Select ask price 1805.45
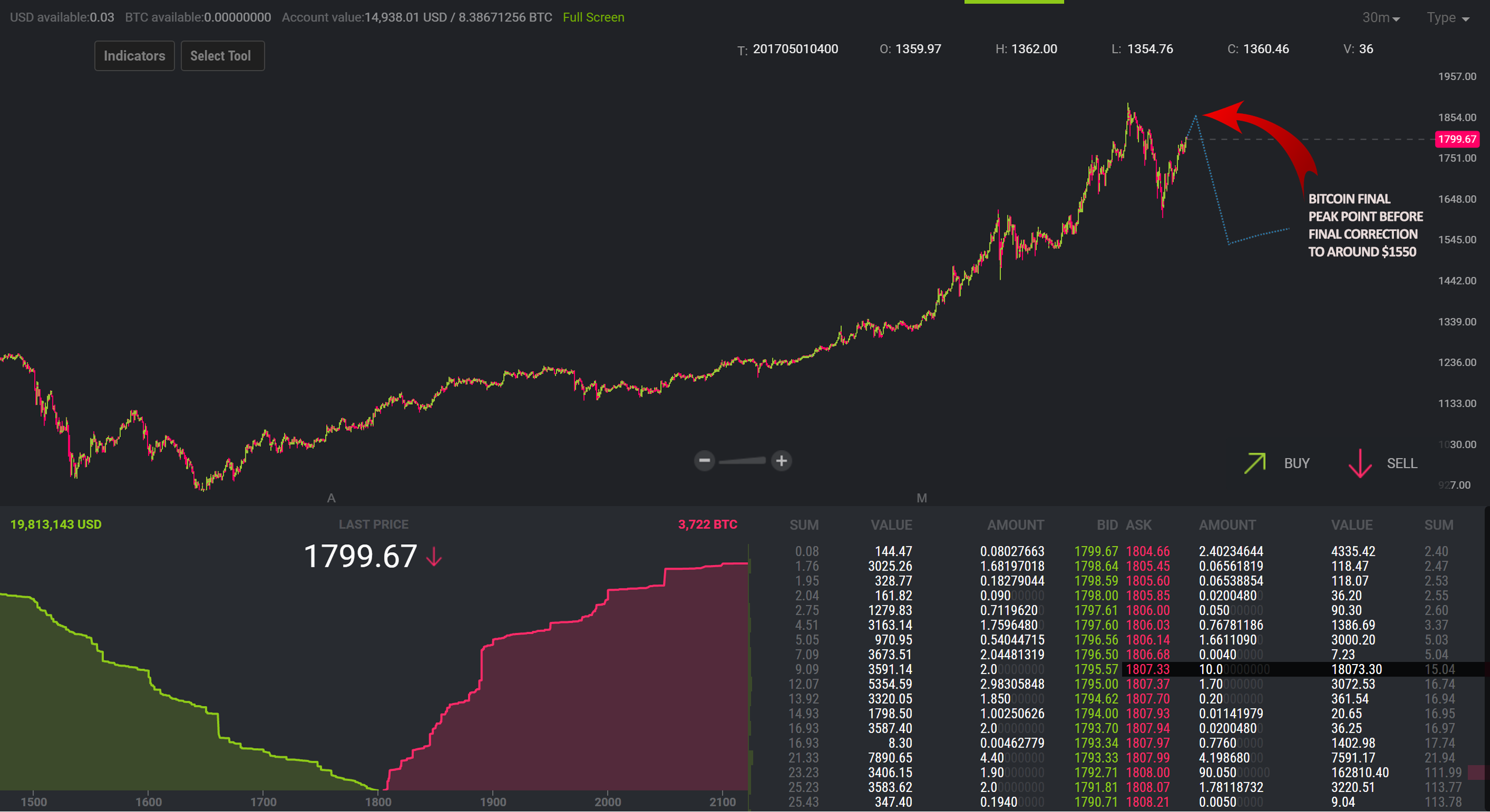The width and height of the screenshot is (1490, 812). (1148, 566)
